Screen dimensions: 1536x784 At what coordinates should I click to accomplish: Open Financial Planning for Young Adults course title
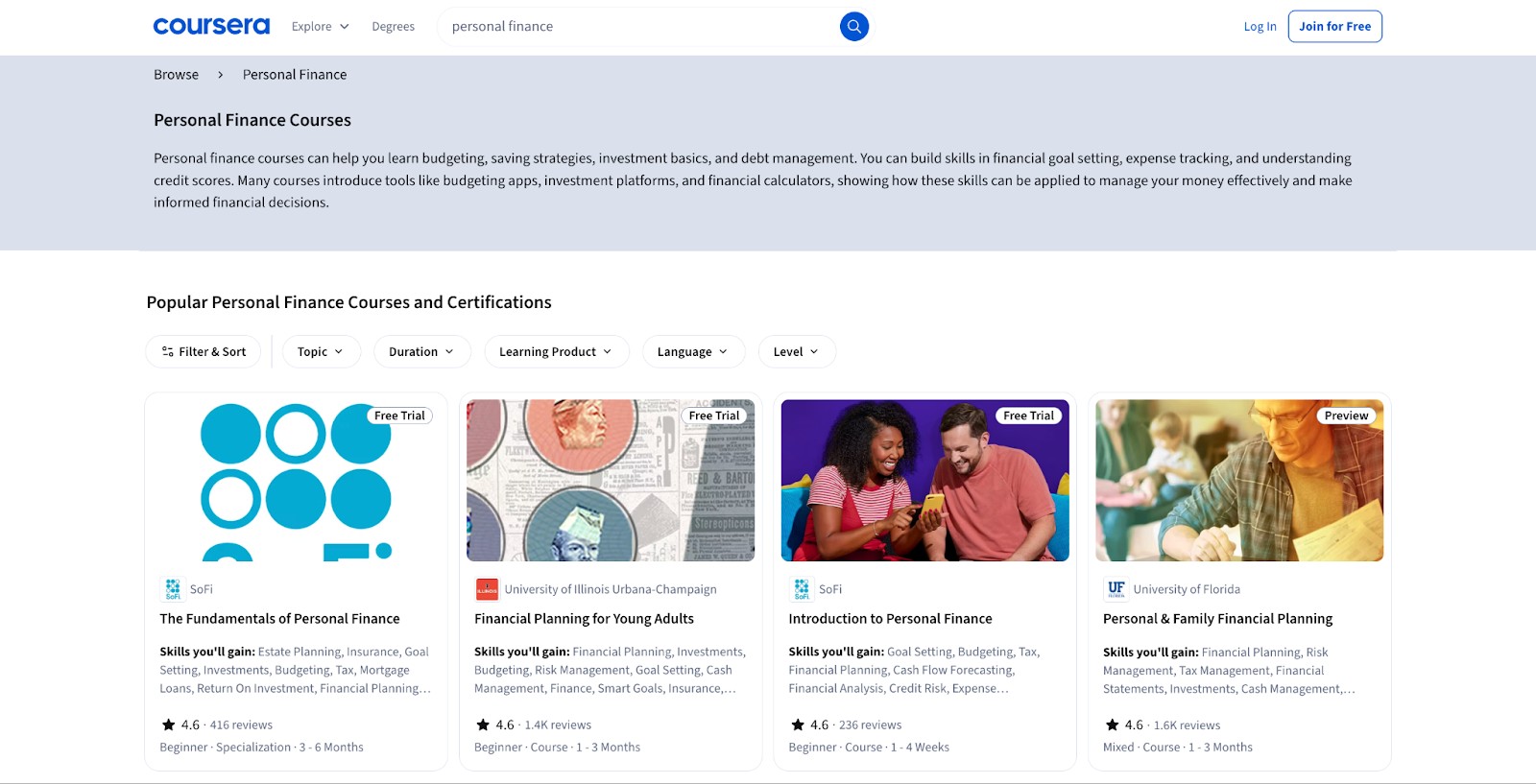pyautogui.click(x=584, y=619)
